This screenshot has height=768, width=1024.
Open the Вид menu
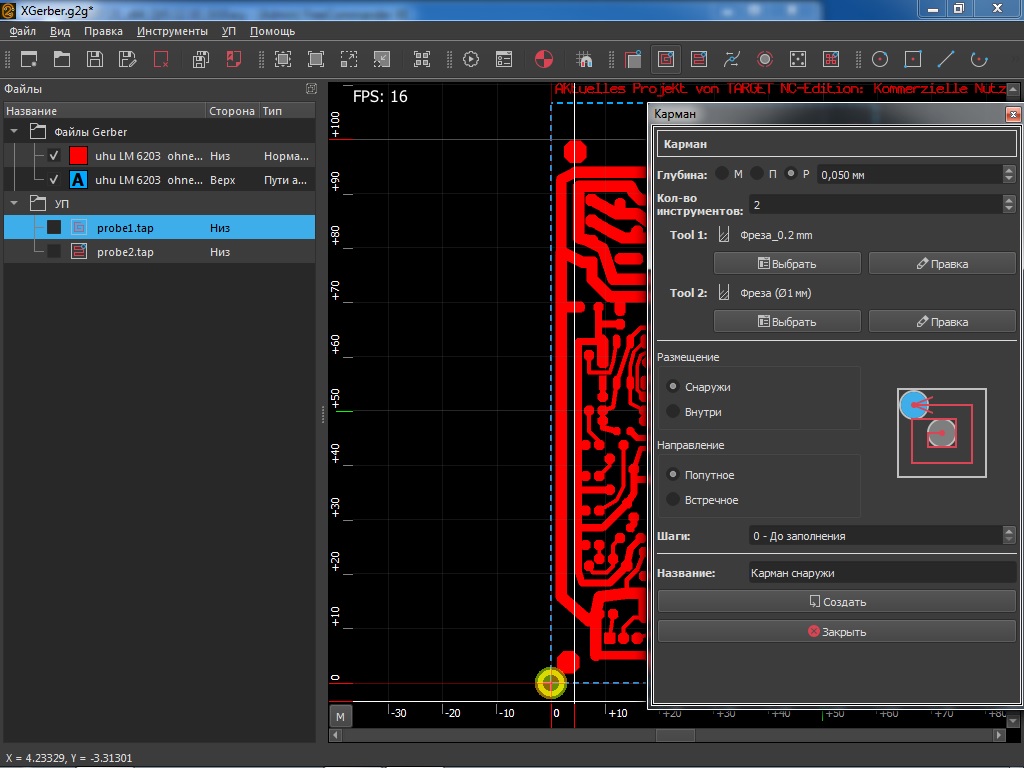tap(60, 31)
